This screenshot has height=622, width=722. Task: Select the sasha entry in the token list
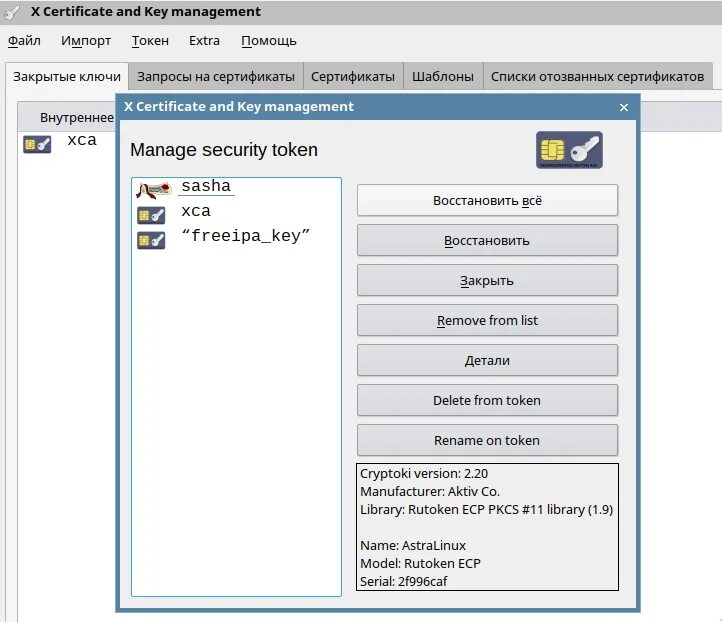206,186
